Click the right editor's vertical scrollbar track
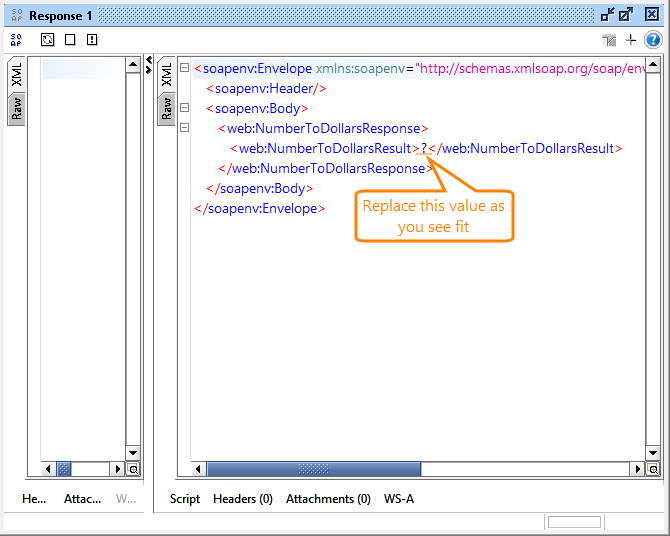Screen dimensions: 670x536 (x=653, y=259)
